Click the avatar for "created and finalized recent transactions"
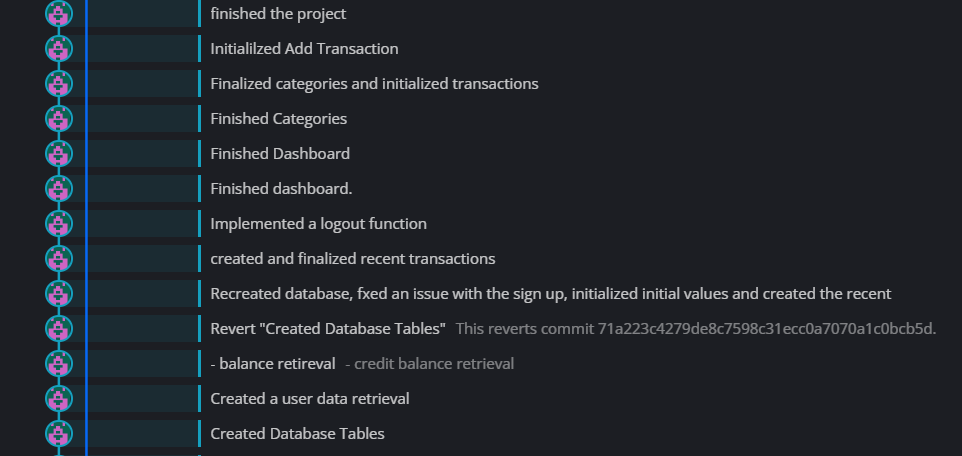This screenshot has height=456, width=962. (x=59, y=259)
